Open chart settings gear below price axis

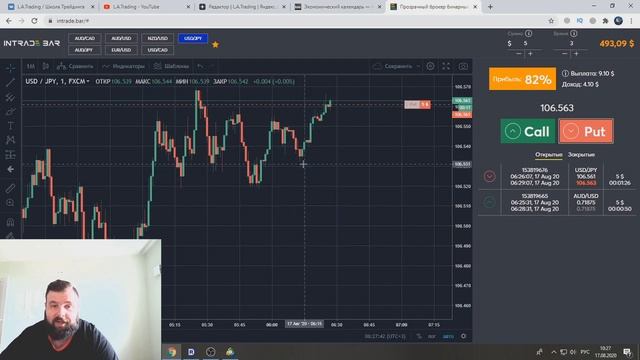463,336
